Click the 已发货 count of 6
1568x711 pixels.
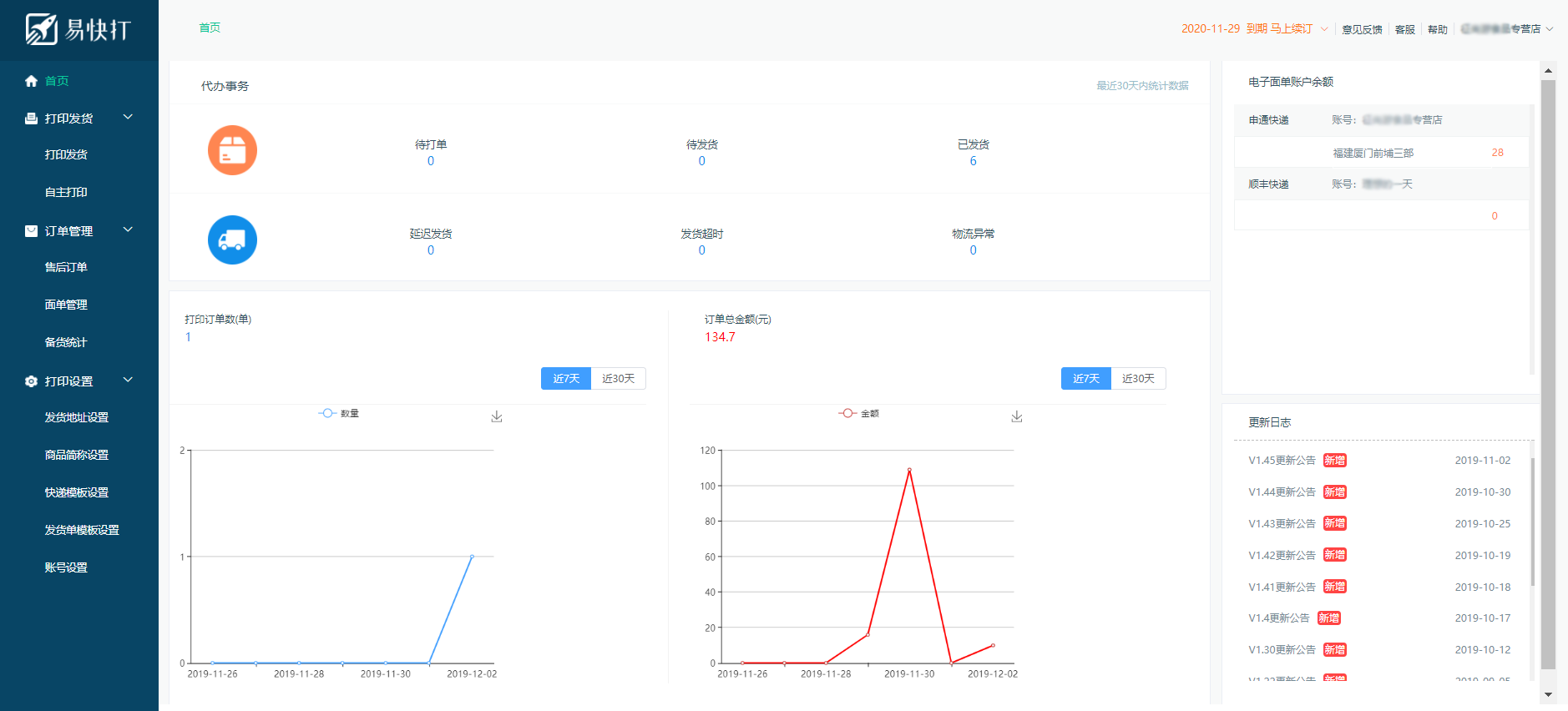pos(974,161)
